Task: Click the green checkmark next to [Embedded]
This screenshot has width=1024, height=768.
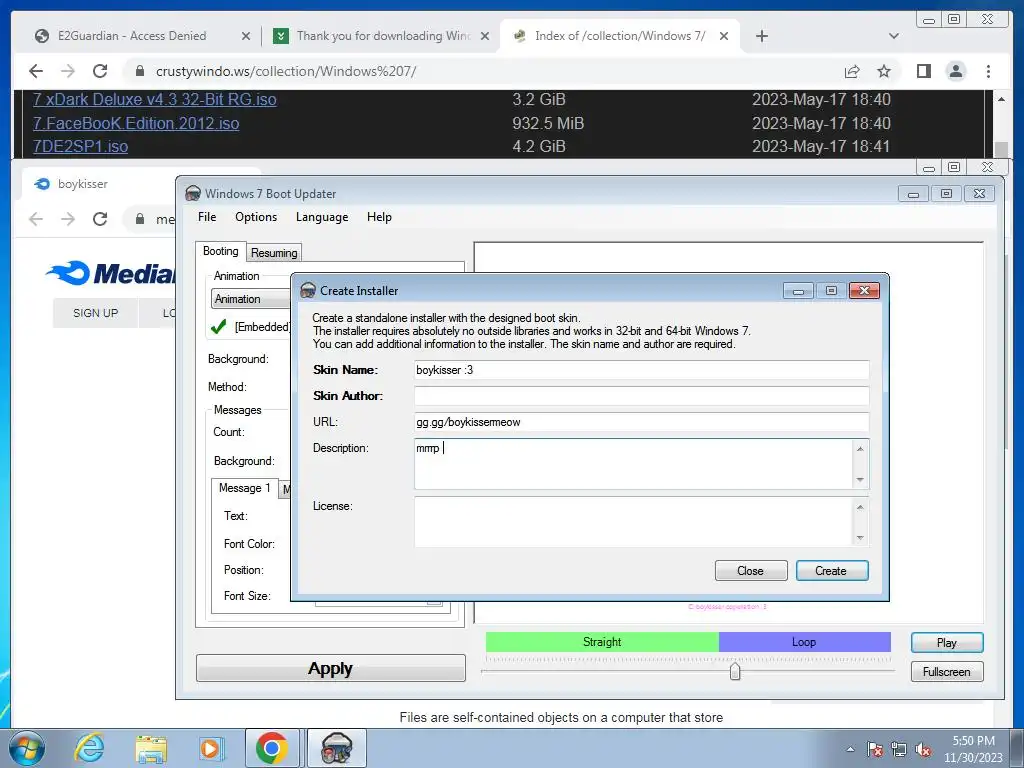Action: 219,327
